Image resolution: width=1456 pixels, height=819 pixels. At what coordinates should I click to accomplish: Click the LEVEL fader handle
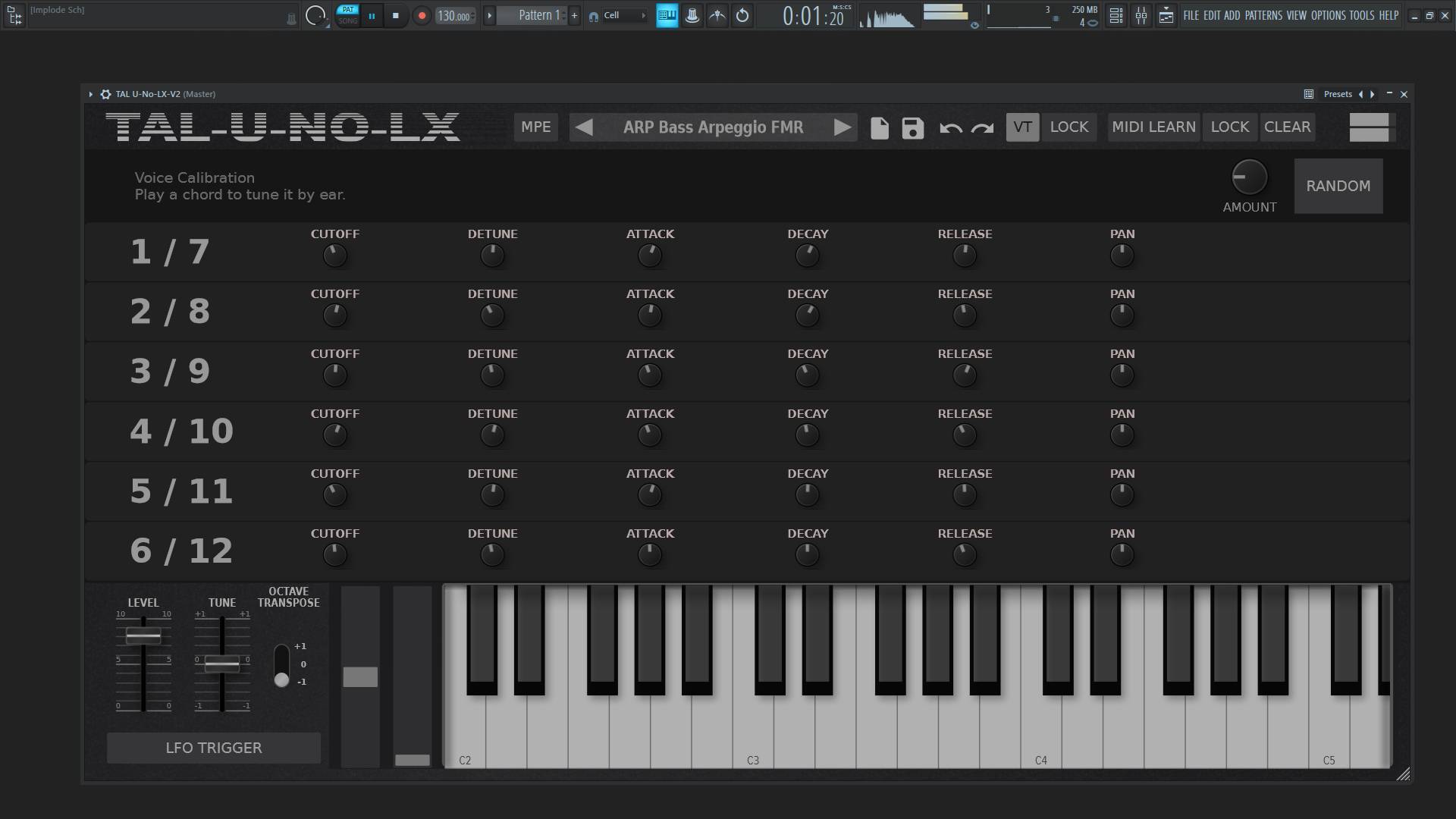143,636
